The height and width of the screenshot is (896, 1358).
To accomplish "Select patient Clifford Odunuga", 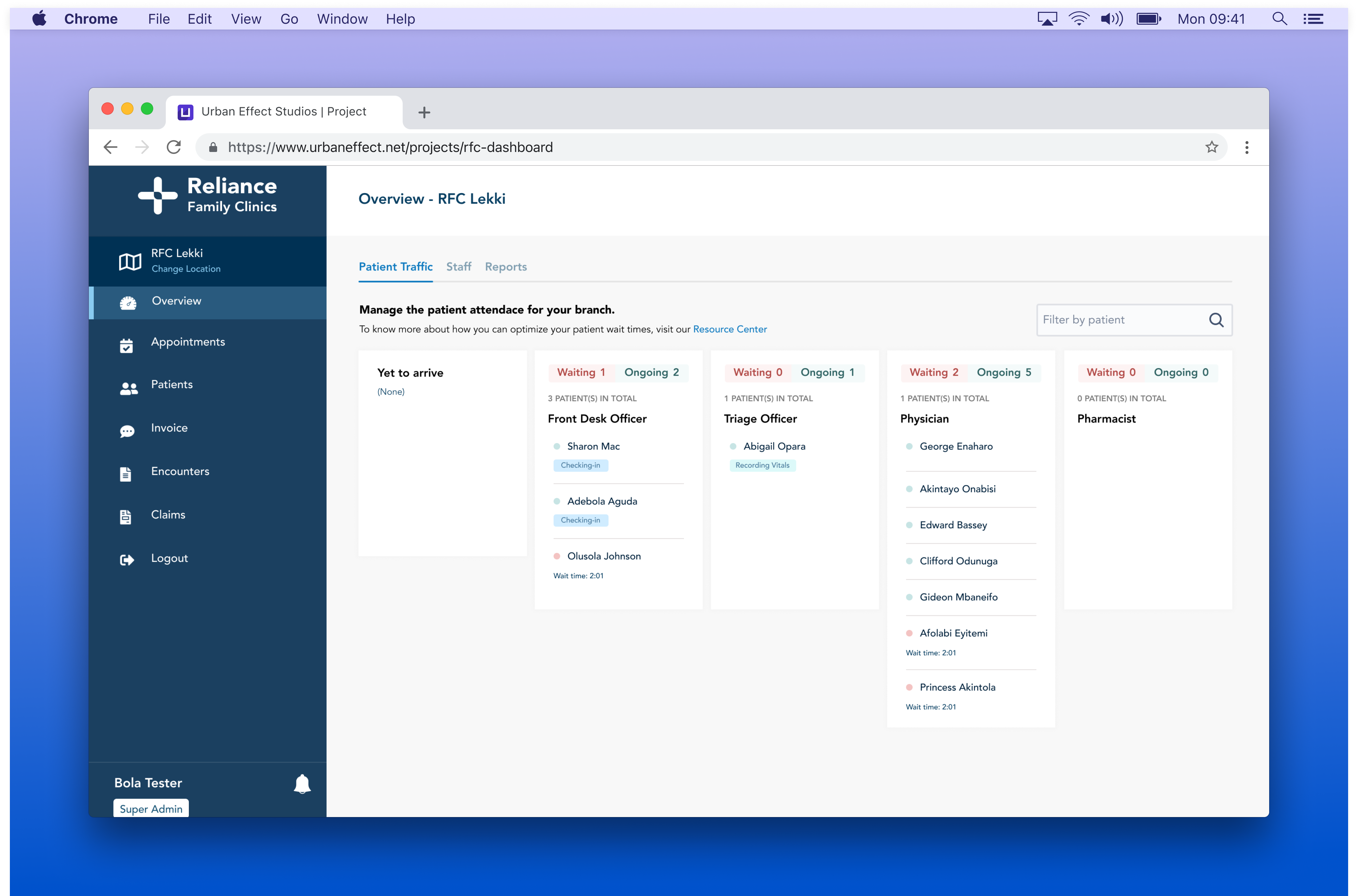I will coord(958,561).
